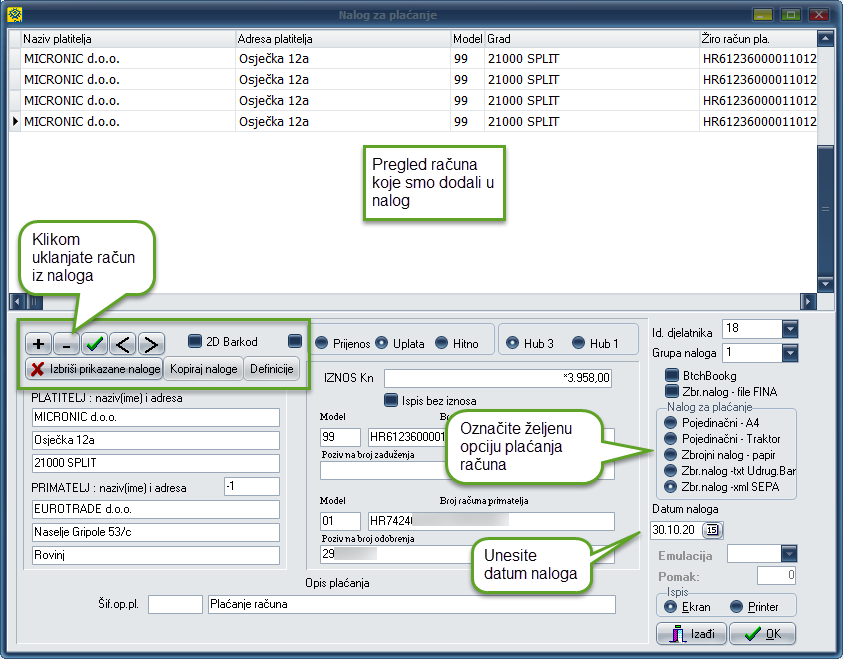Expand the Emulacija dropdown list
The height and width of the screenshot is (659, 843).
point(789,554)
